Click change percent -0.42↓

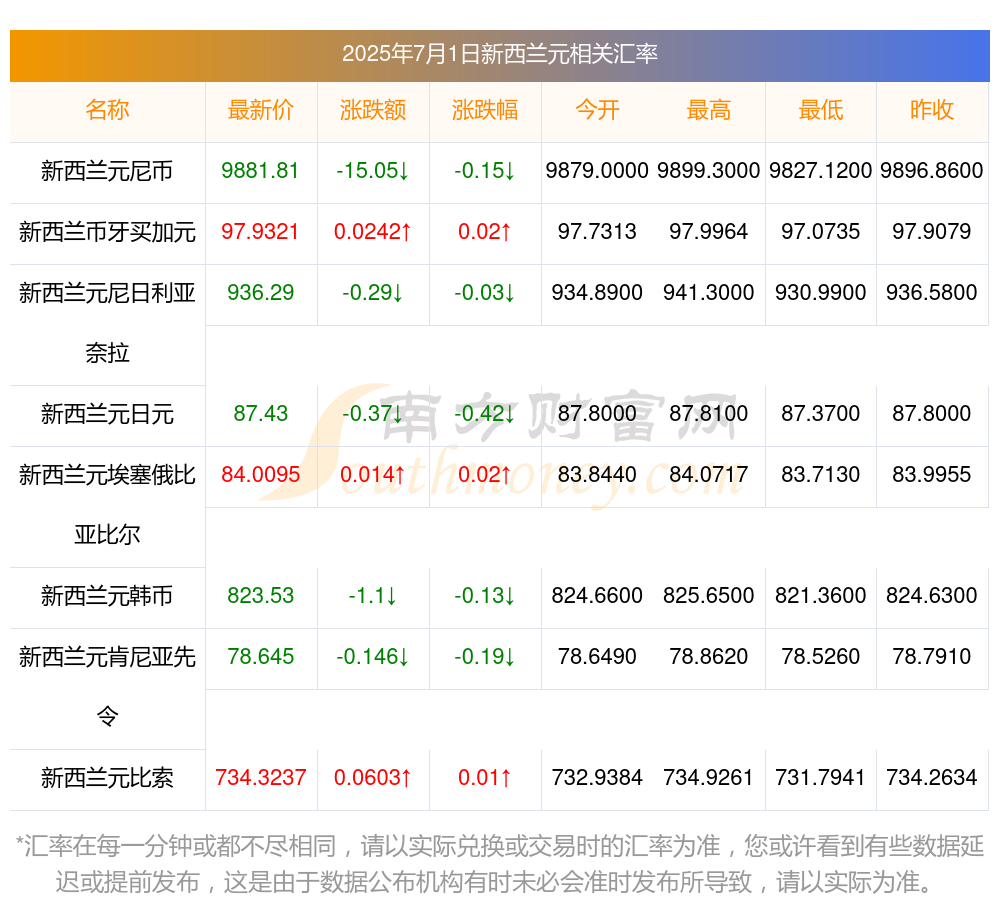485,414
